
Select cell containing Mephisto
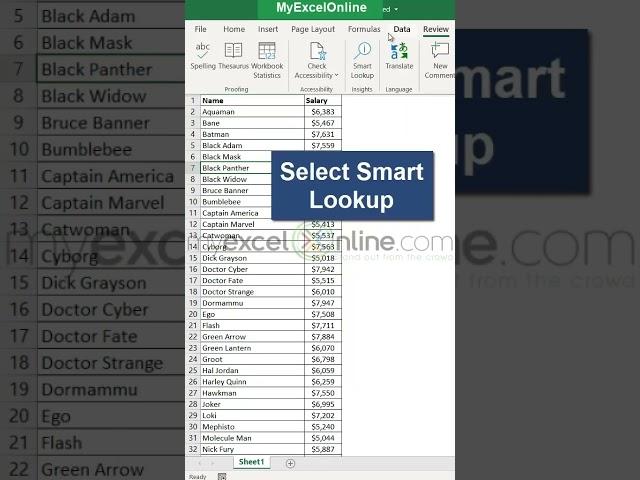[252, 427]
